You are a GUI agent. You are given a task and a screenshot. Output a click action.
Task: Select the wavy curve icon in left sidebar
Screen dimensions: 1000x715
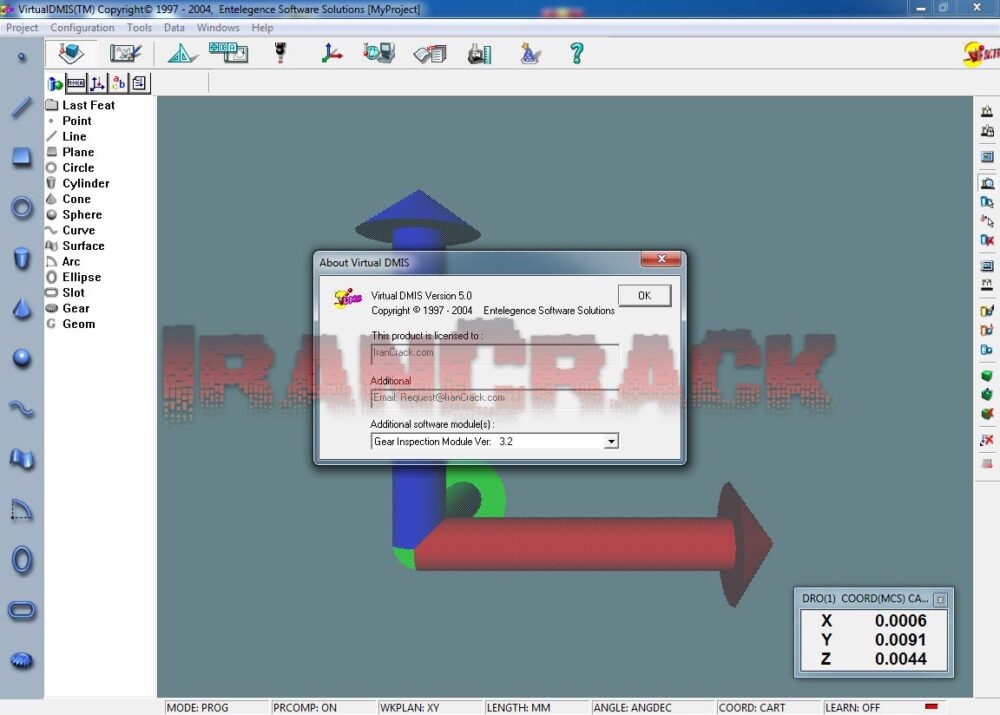pos(22,408)
